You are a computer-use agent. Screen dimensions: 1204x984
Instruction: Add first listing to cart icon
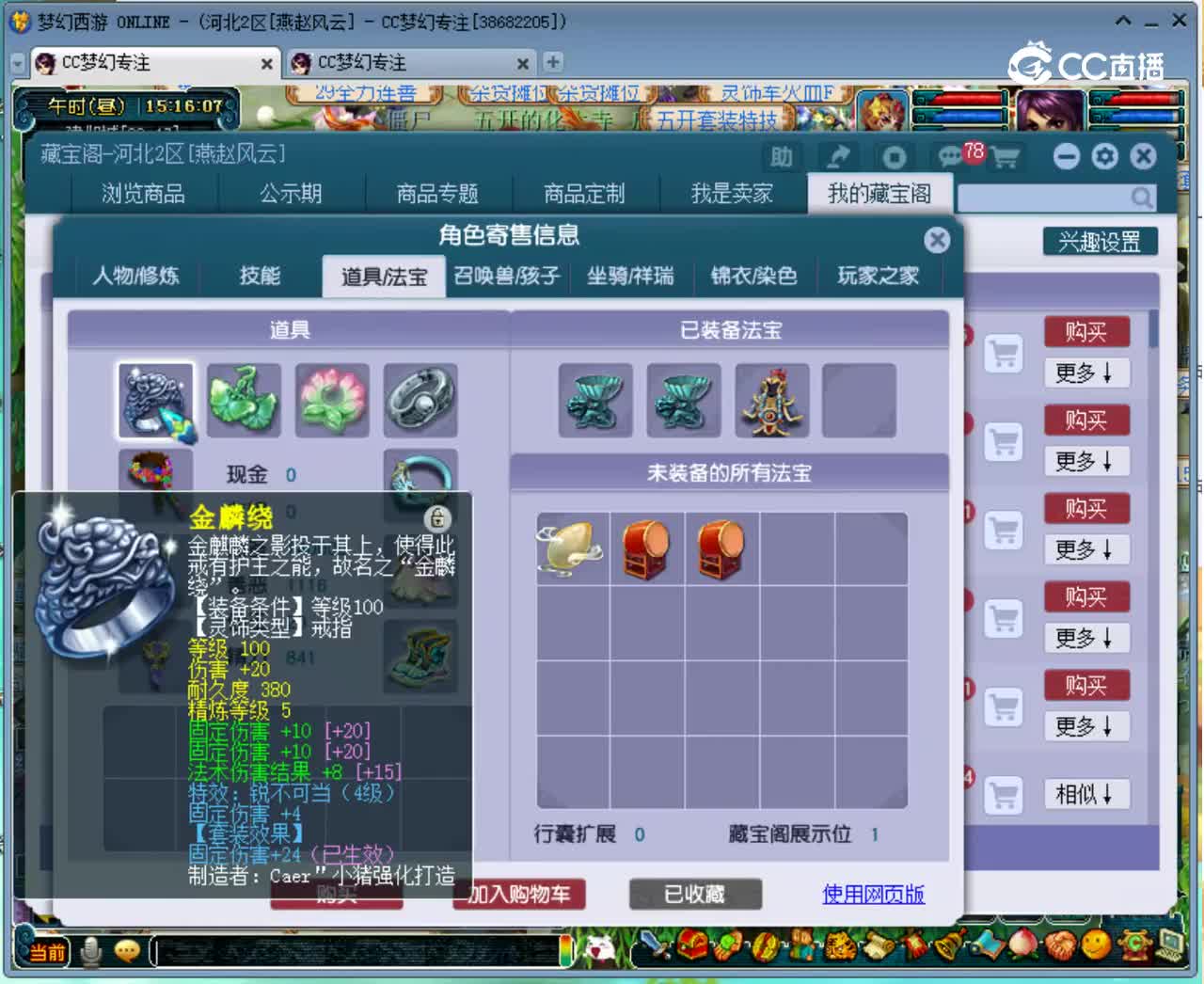click(1004, 355)
